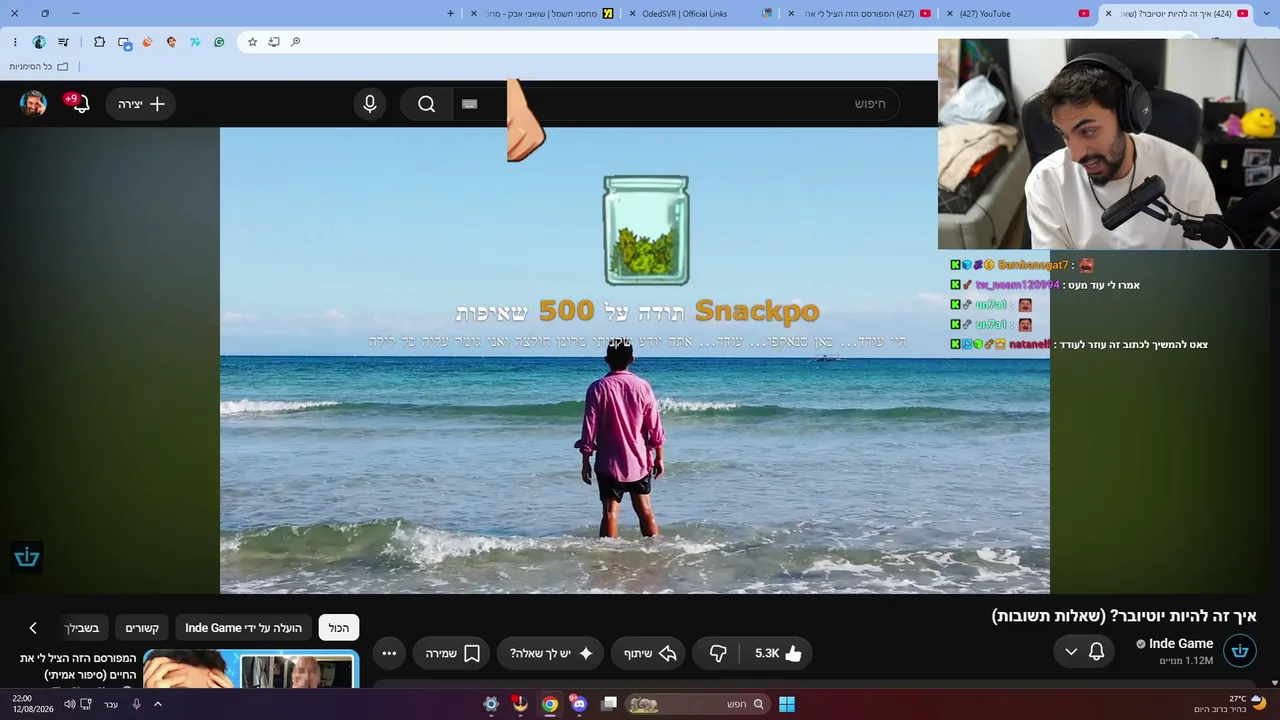Select the 'בשבילך' filter chip
This screenshot has width=1280, height=720.
click(82, 628)
